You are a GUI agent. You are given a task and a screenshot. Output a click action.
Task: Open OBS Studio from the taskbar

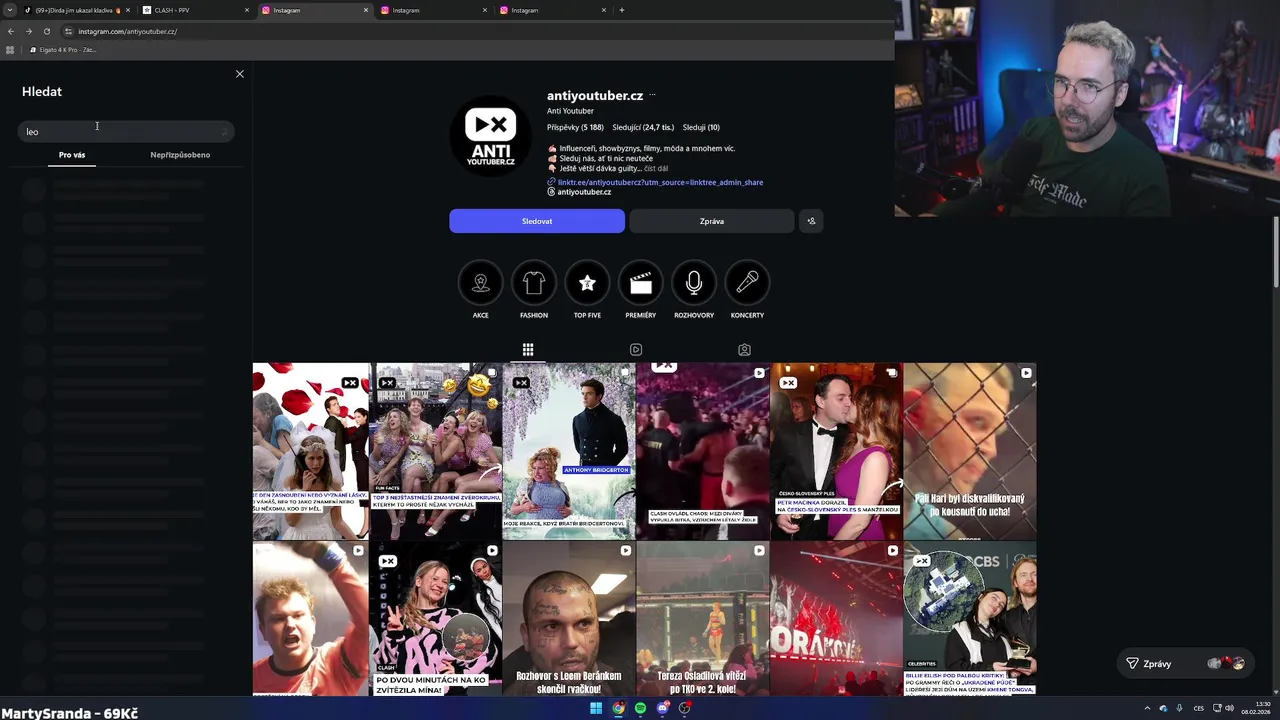[x=685, y=708]
